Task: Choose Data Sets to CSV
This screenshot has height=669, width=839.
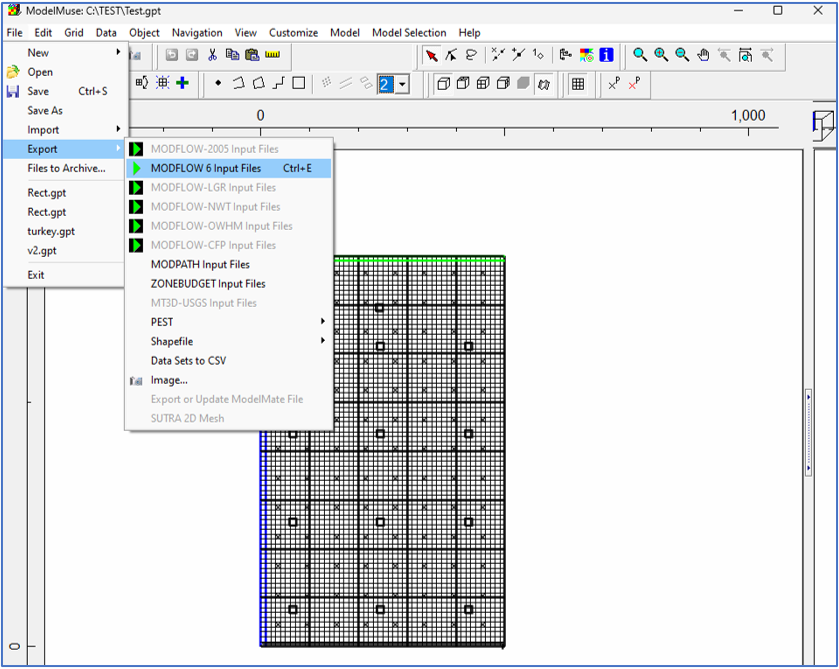Action: pyautogui.click(x=228, y=360)
